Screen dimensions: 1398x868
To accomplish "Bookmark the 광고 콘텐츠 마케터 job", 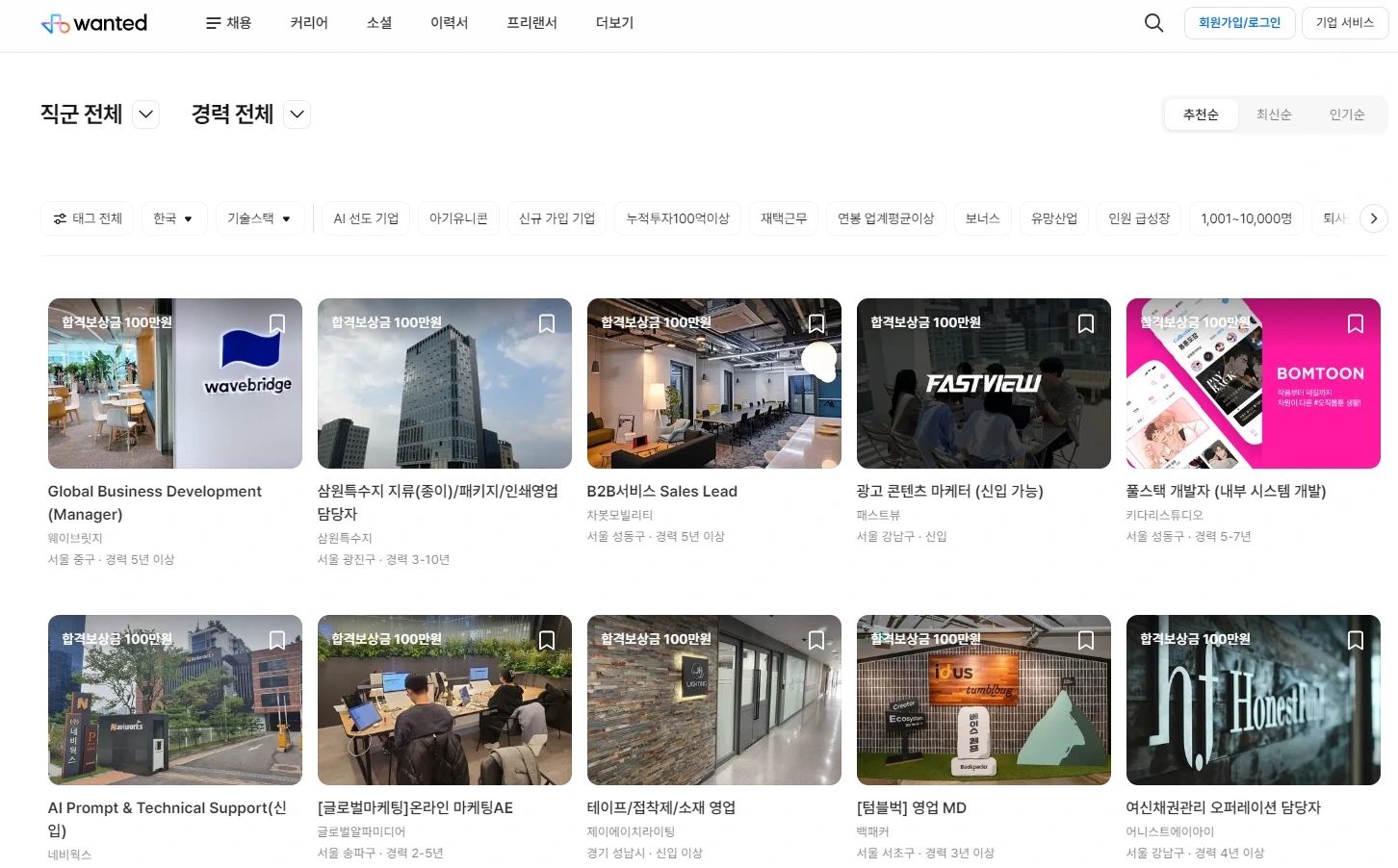I will tap(1086, 323).
